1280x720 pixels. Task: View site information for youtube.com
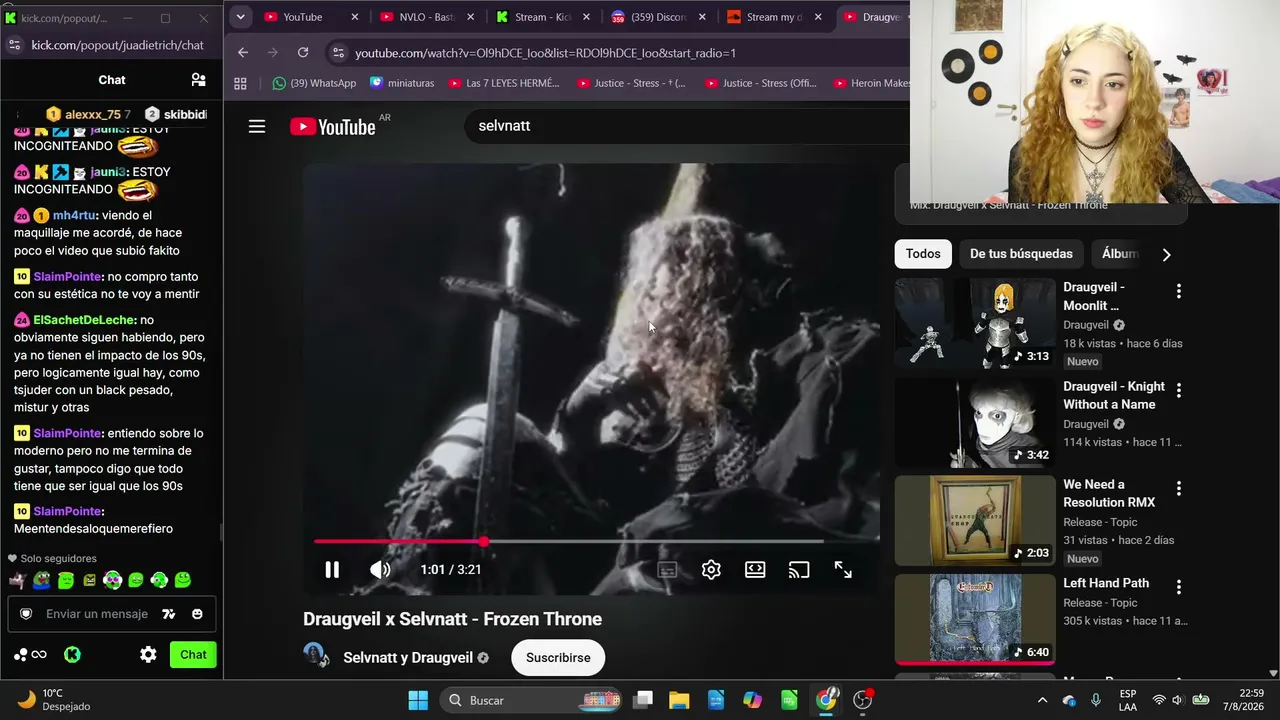pos(338,53)
